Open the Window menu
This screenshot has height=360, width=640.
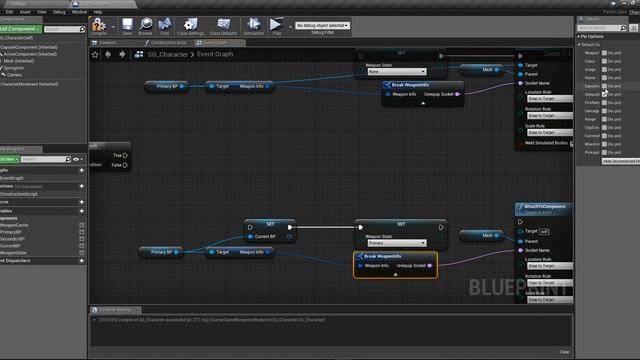click(80, 12)
